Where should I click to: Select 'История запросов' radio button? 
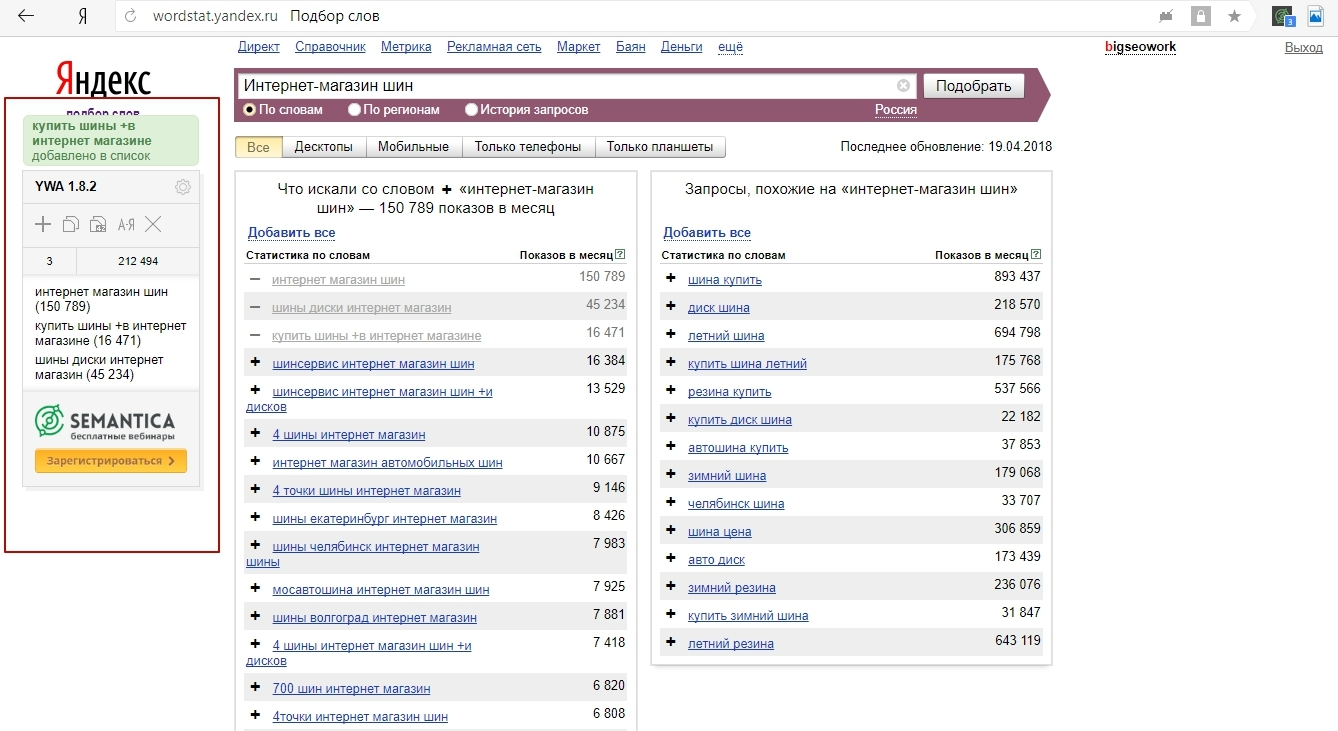472,110
